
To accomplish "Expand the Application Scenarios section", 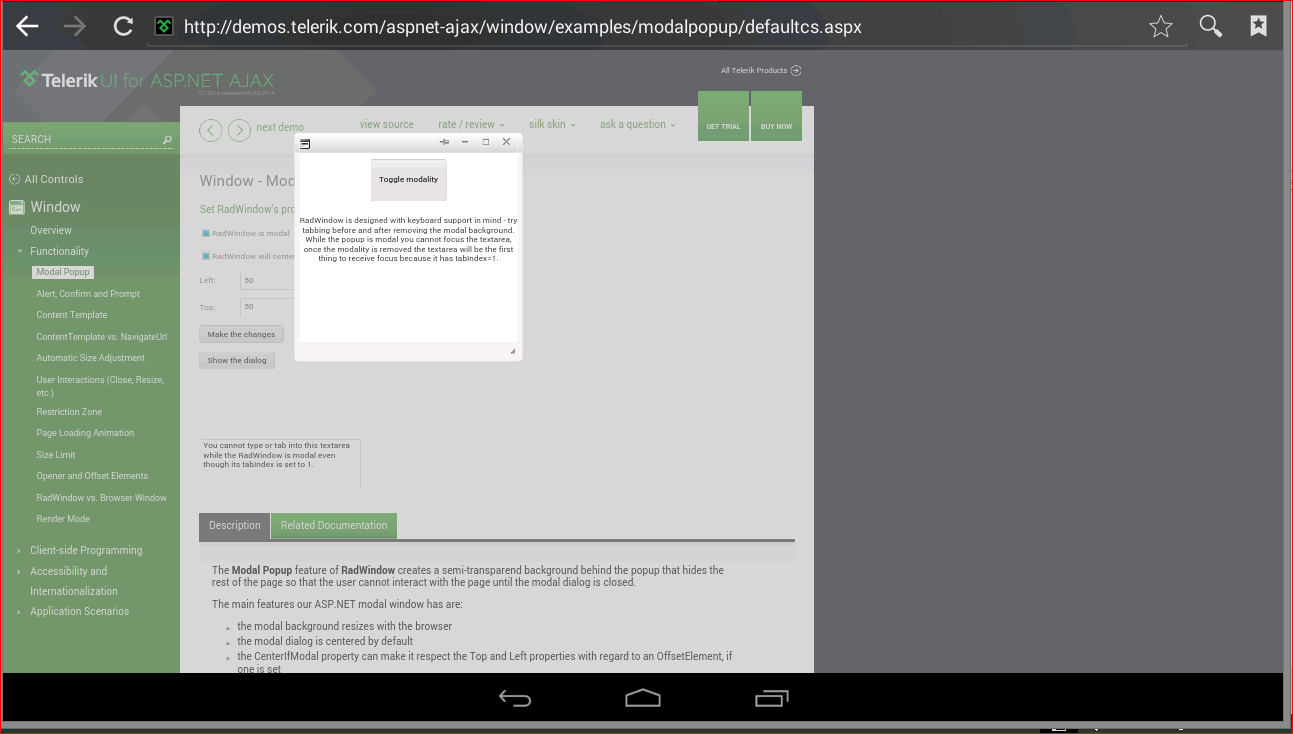I will pos(19,612).
